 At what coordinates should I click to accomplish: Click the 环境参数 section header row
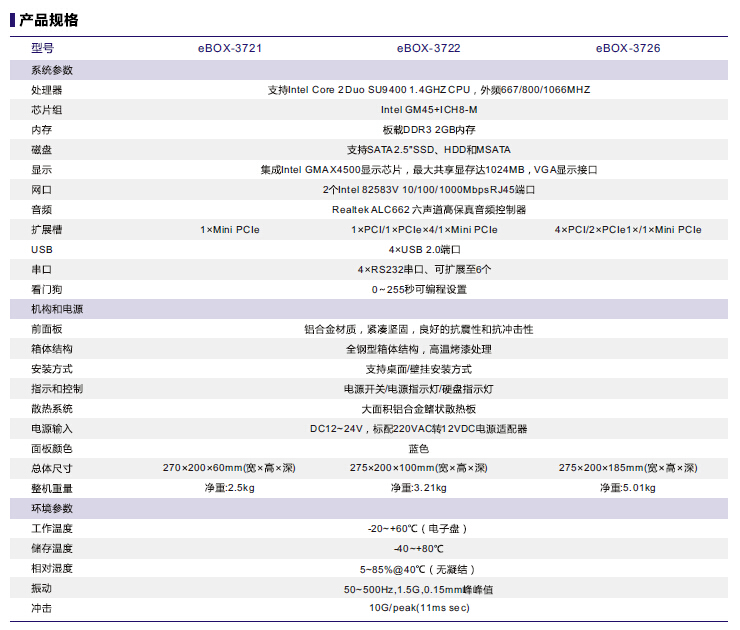[52, 508]
